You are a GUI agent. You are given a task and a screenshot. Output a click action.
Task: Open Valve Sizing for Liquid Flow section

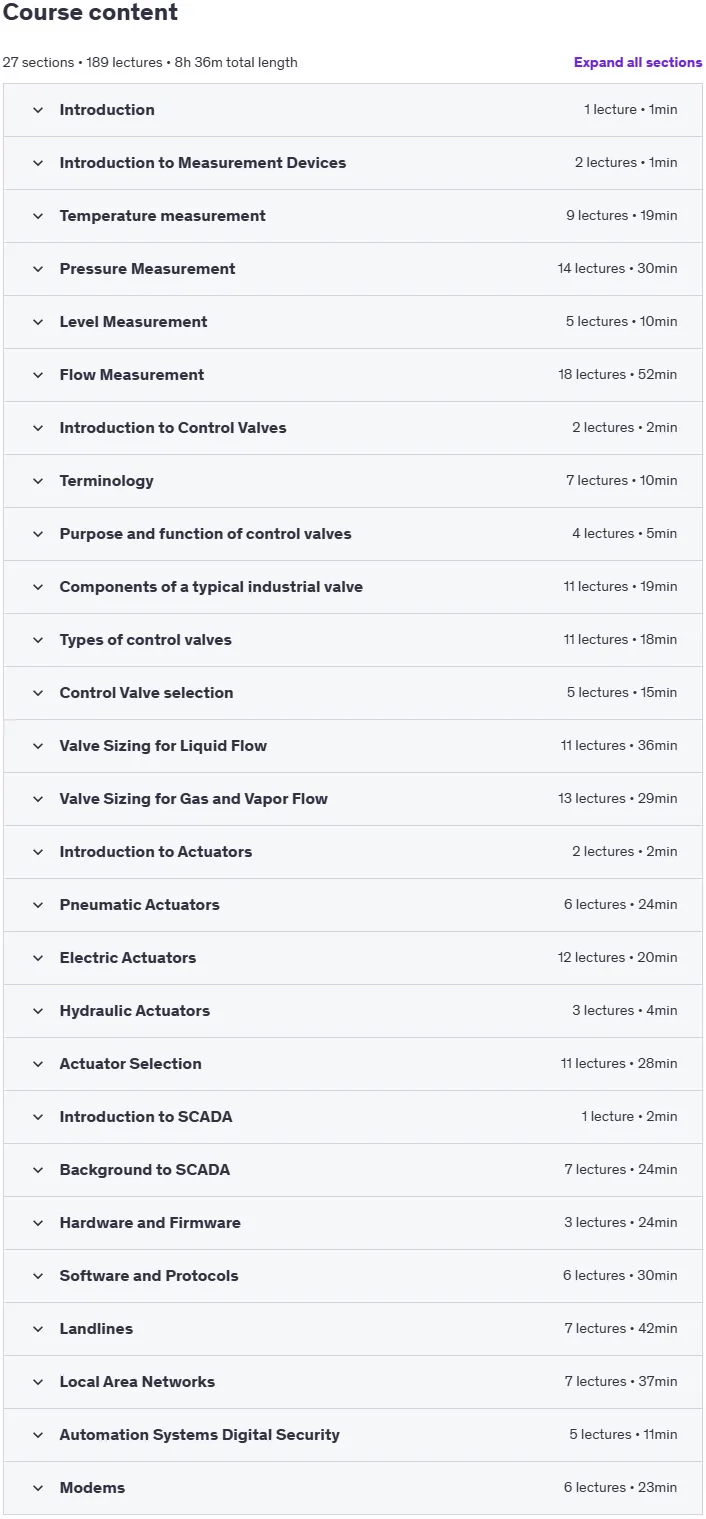[x=353, y=746]
